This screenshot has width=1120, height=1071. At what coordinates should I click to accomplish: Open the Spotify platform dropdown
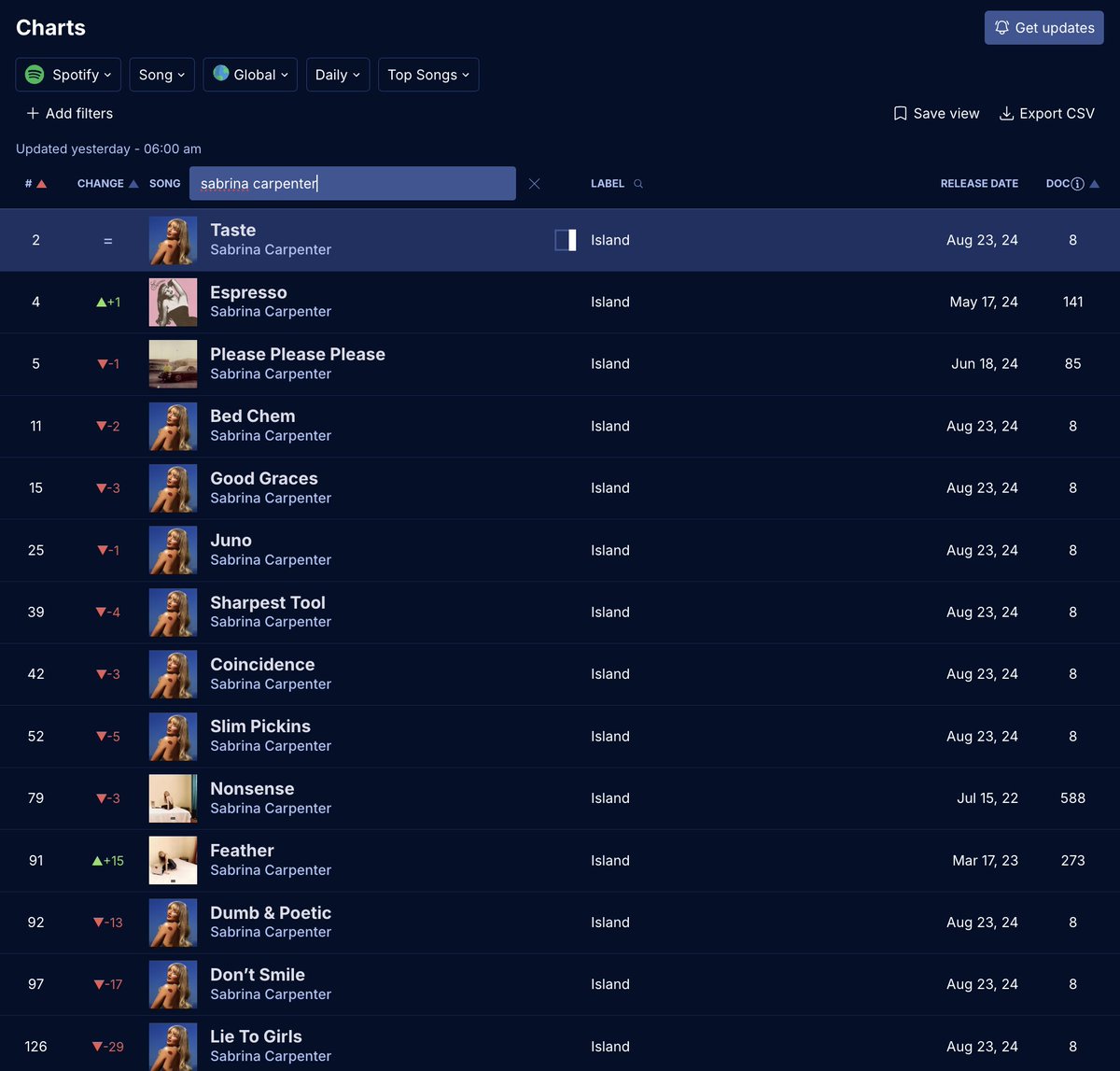pos(68,75)
